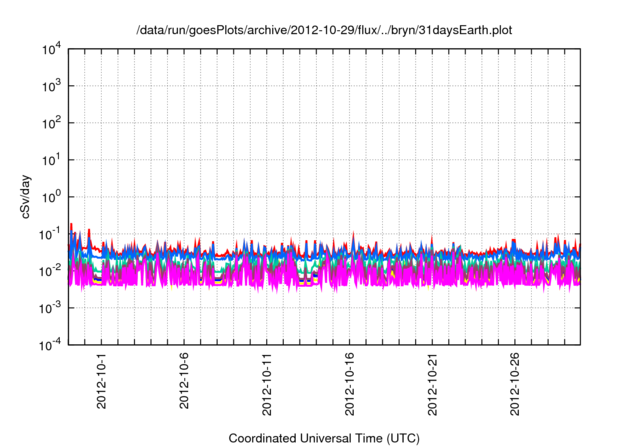Select the 2012-10-21 date tick label
Viewport: 640px width, 448px height.
(x=433, y=384)
